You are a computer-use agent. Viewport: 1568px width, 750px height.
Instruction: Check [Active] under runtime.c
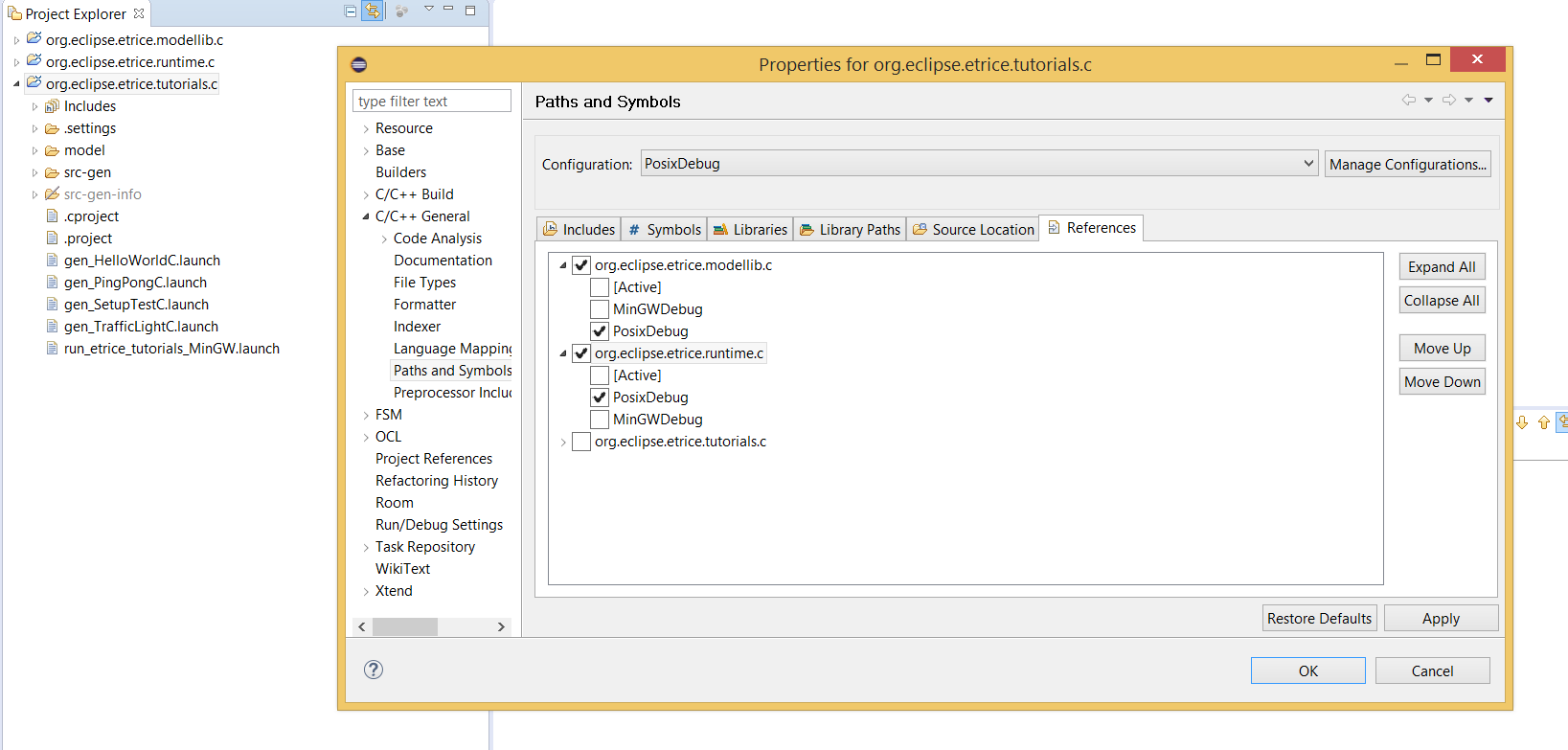click(600, 375)
